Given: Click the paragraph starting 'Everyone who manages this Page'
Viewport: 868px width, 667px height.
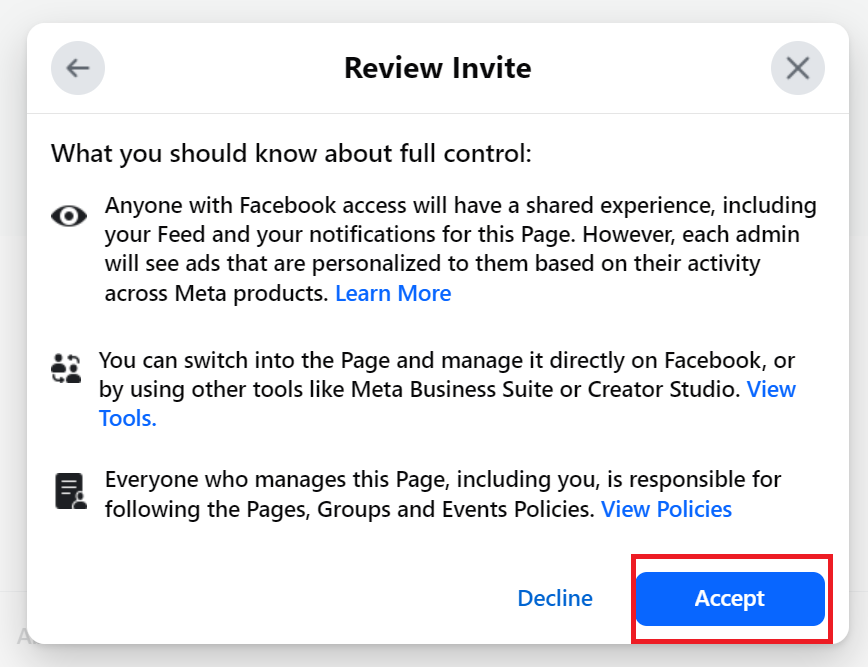Looking at the screenshot, I should click(443, 494).
